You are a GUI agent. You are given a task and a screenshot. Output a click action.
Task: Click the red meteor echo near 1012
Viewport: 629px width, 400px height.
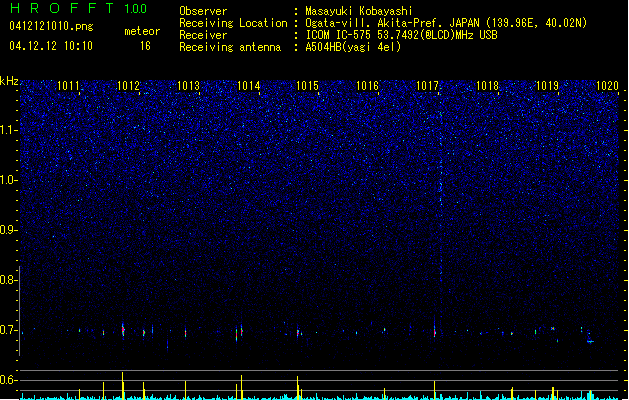pos(123,331)
